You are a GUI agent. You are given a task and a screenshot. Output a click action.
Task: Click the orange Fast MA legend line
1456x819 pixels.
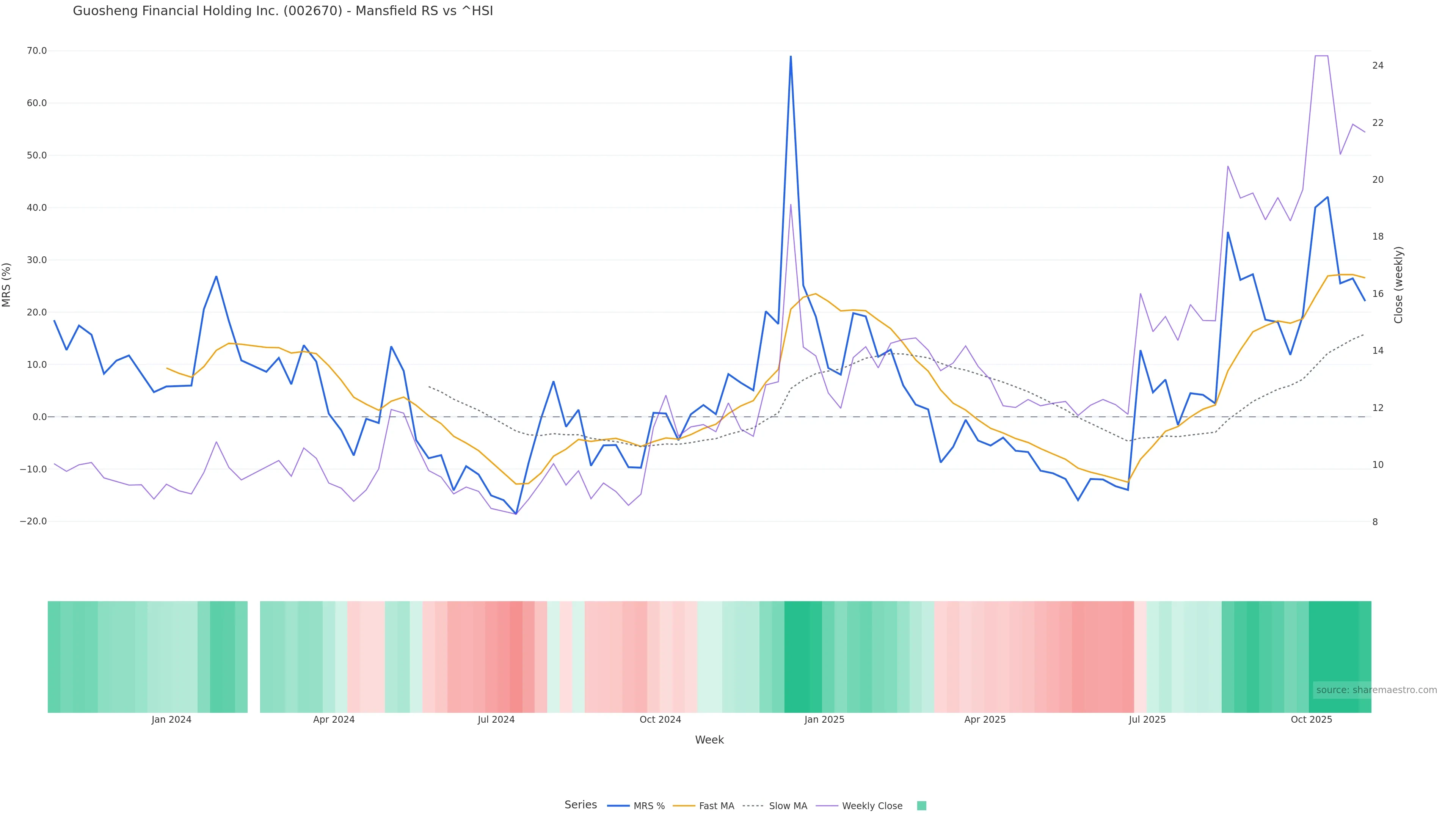click(x=684, y=806)
